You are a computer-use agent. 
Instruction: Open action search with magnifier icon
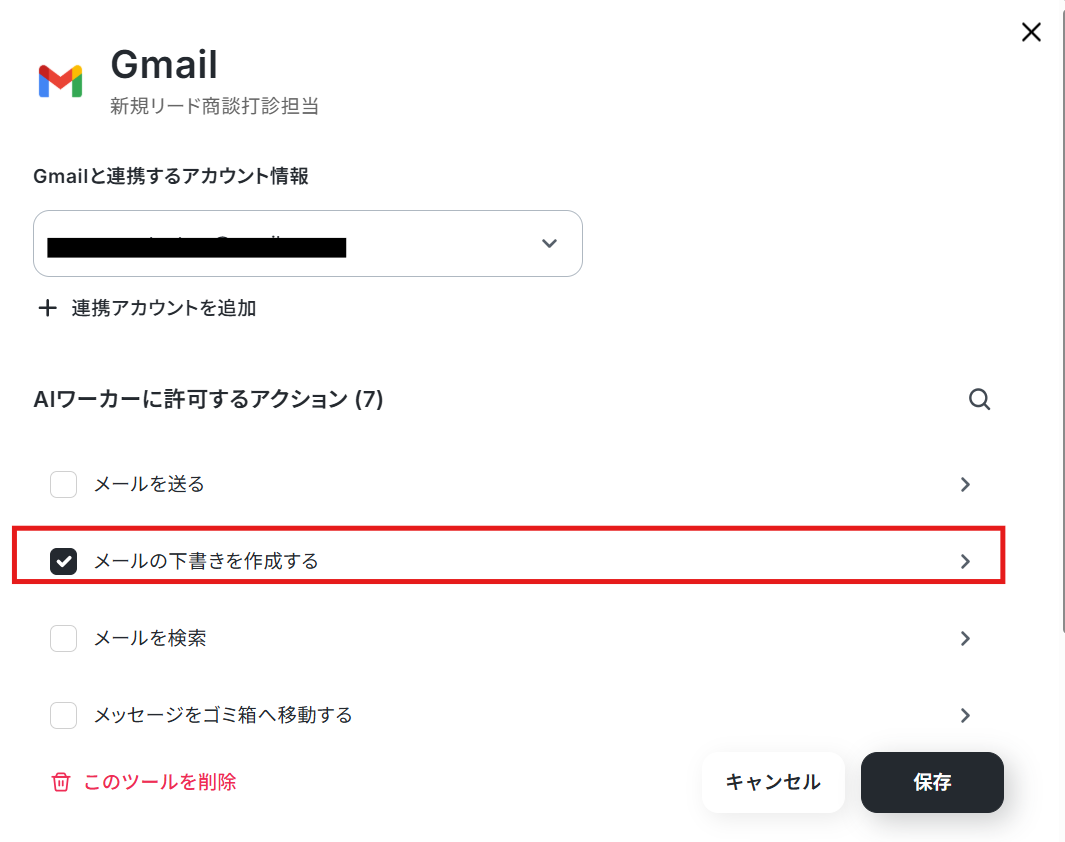click(x=979, y=399)
